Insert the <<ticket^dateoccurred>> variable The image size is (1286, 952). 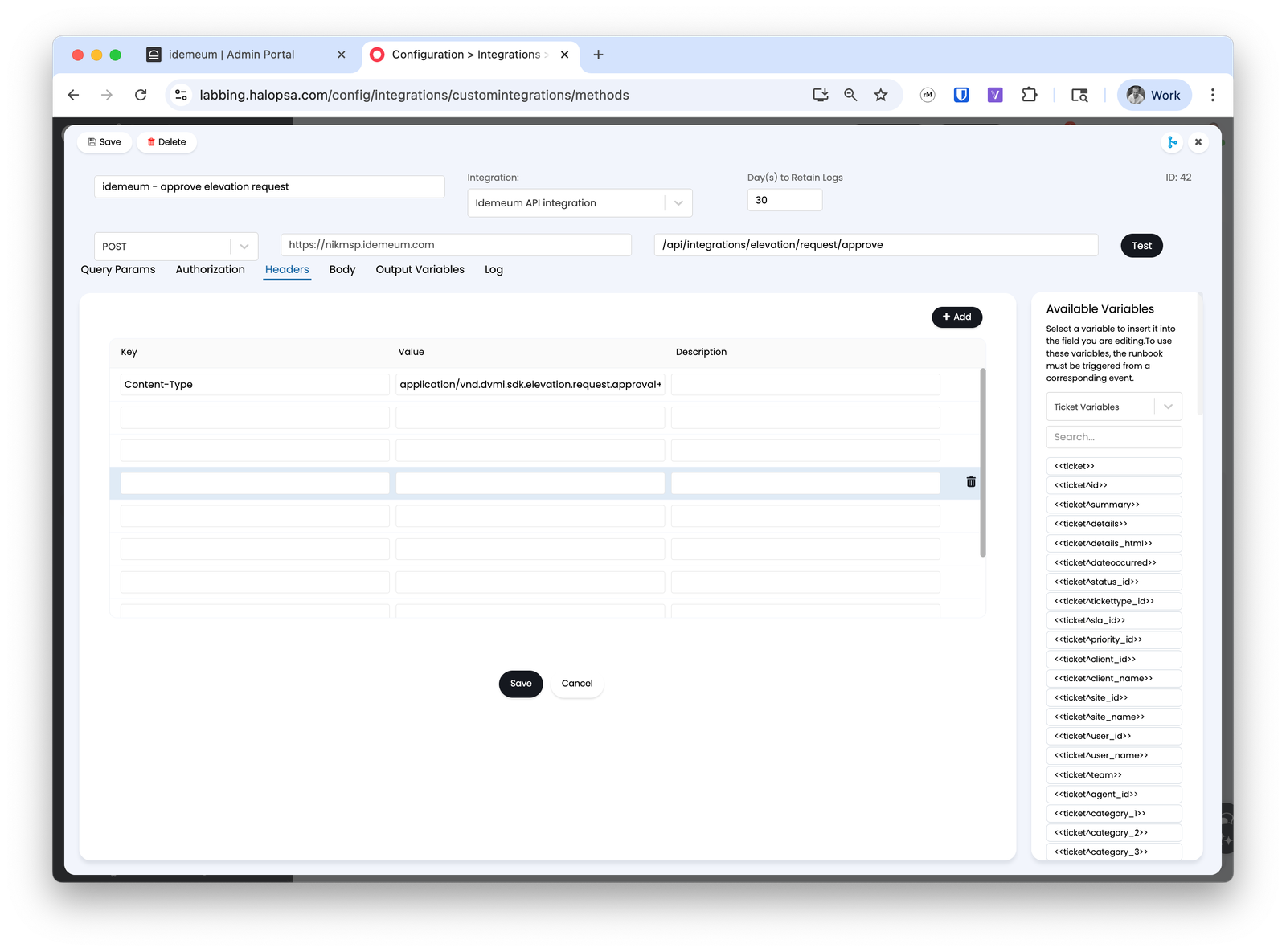pyautogui.click(x=1114, y=562)
